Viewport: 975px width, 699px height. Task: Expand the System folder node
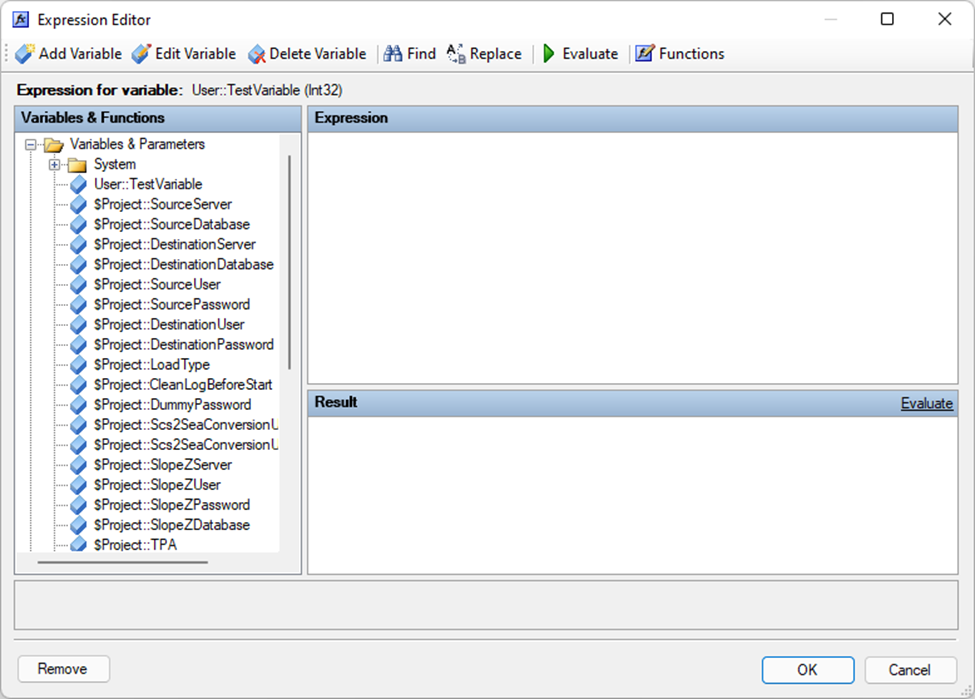[x=54, y=165]
